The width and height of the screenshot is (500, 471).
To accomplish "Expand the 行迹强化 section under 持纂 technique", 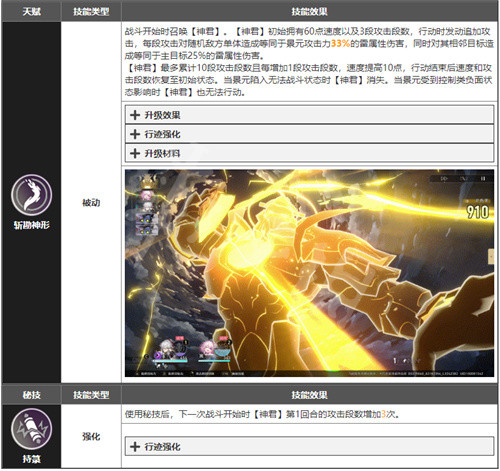I will pos(309,446).
